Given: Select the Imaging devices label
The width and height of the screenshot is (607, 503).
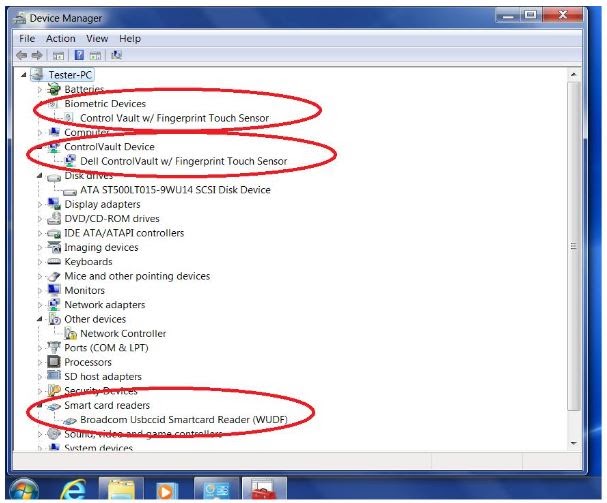Looking at the screenshot, I should pyautogui.click(x=101, y=247).
